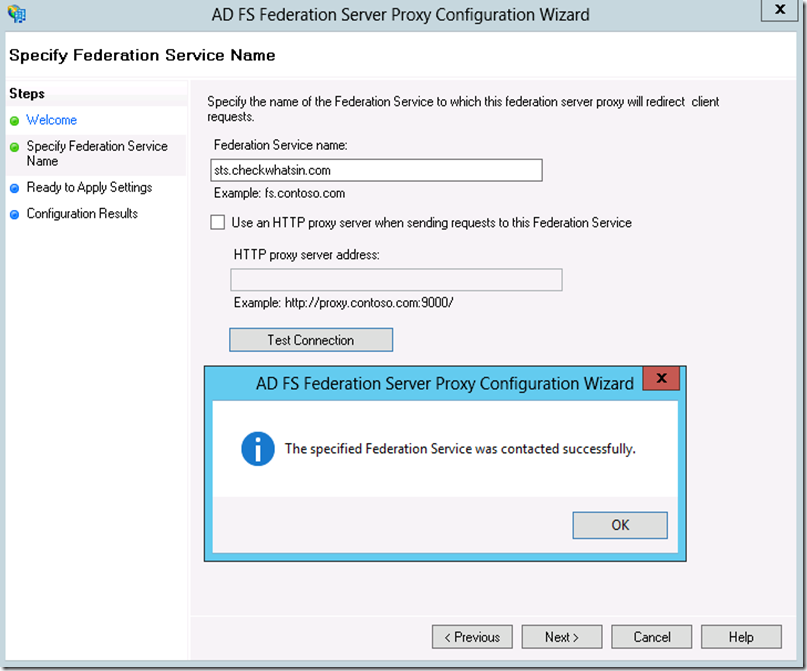807x671 pixels.
Task: Click OK in the success dialog
Action: pos(620,525)
